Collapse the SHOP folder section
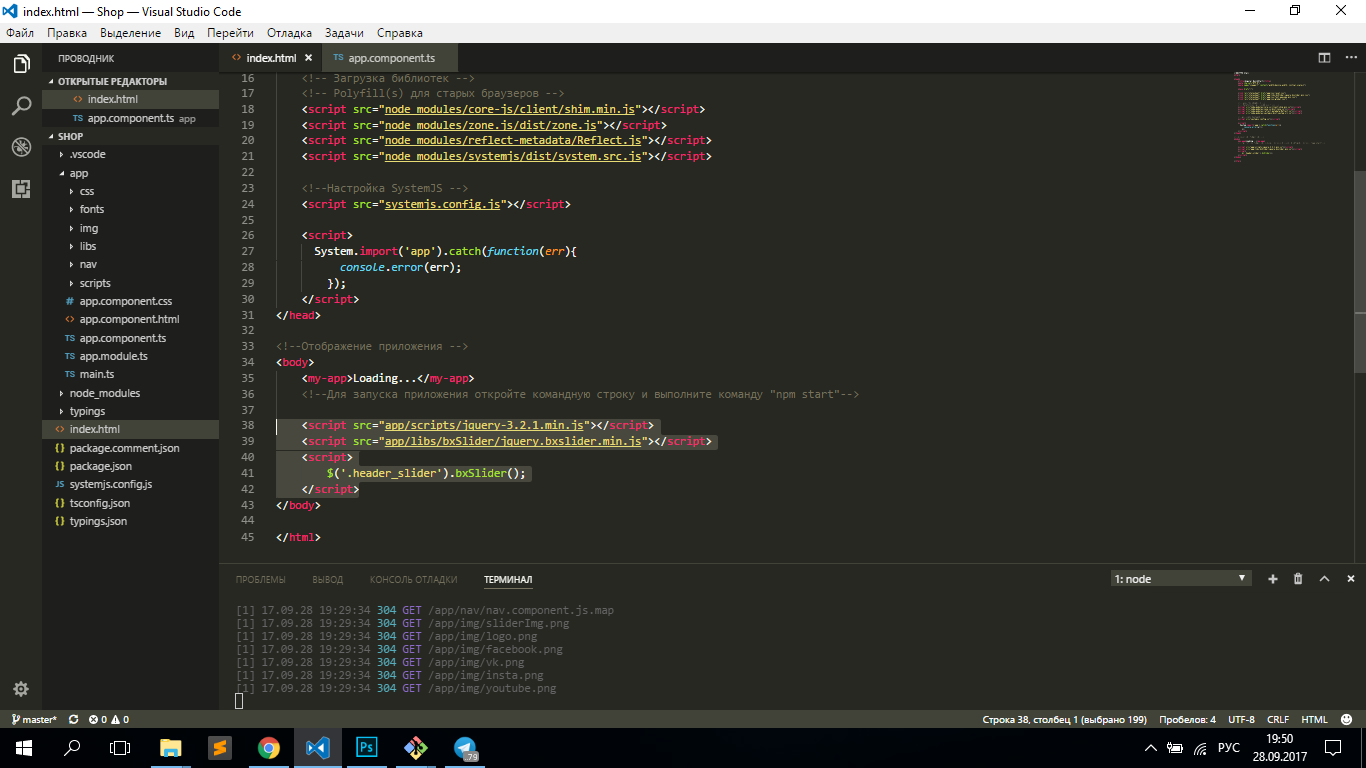 point(70,136)
